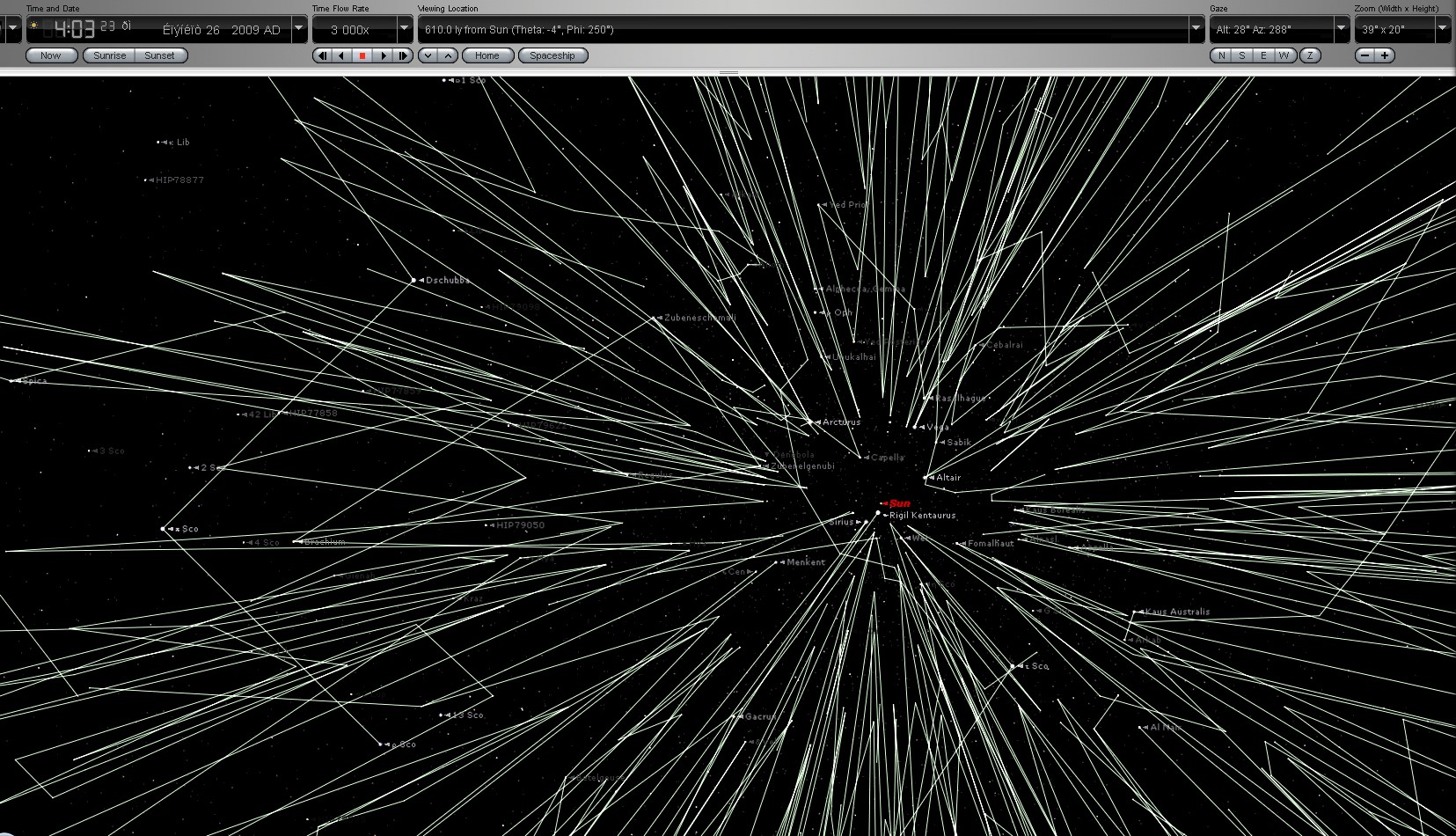1456x836 pixels.
Task: Look at zenith with the Z button
Action: pyautogui.click(x=1310, y=55)
